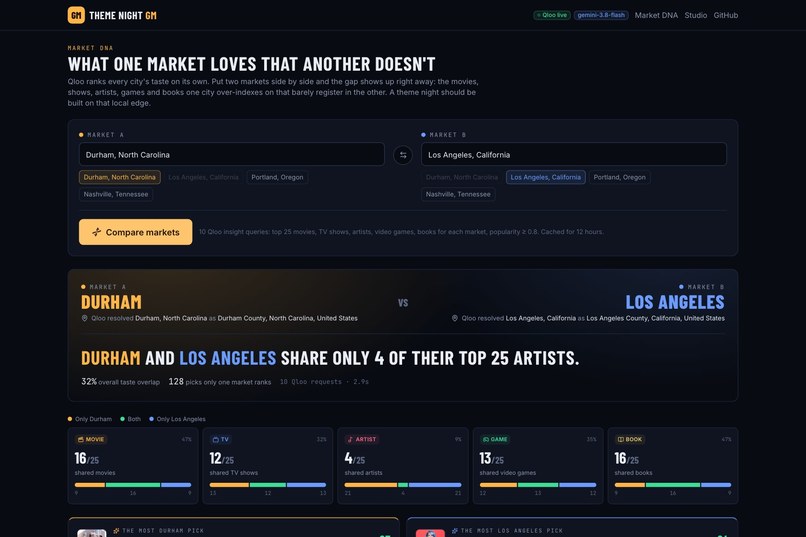Focus the Market B input field
Viewport: 806px width, 537px height.
click(574, 155)
